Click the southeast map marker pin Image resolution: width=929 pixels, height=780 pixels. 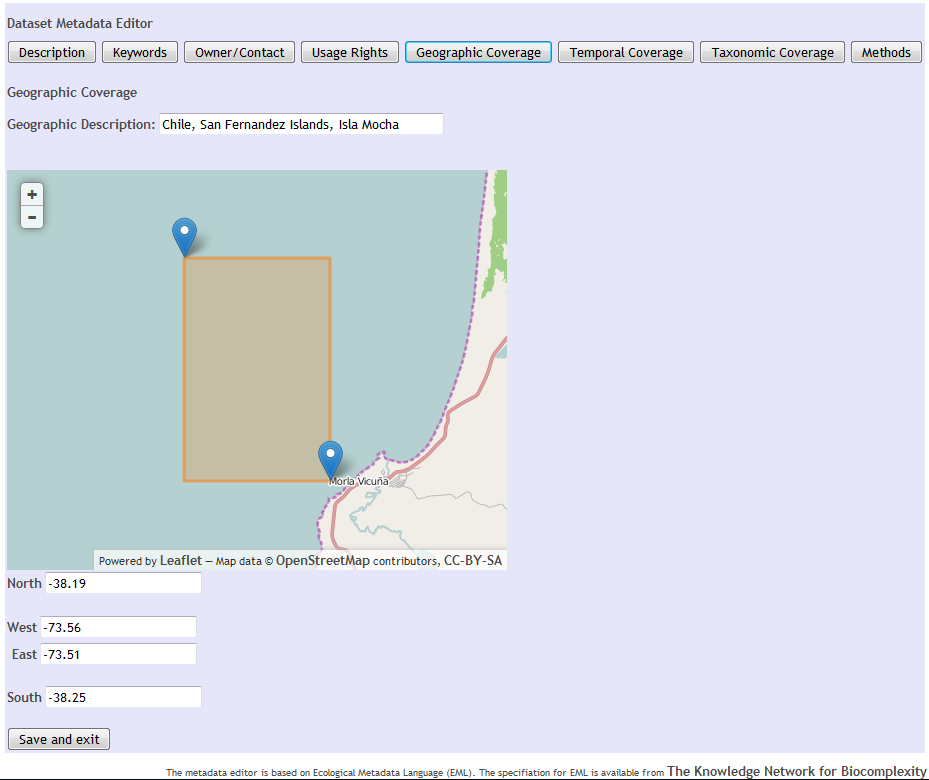(330, 459)
